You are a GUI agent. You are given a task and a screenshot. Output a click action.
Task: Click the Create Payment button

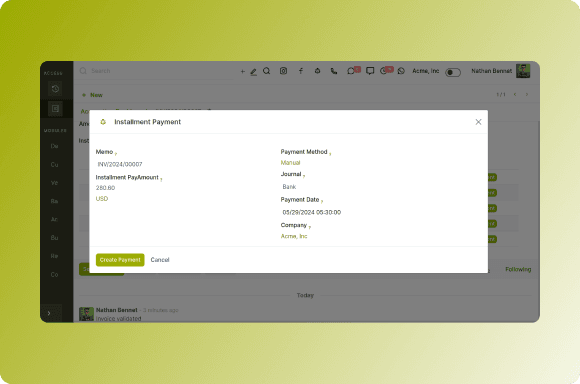coord(120,260)
